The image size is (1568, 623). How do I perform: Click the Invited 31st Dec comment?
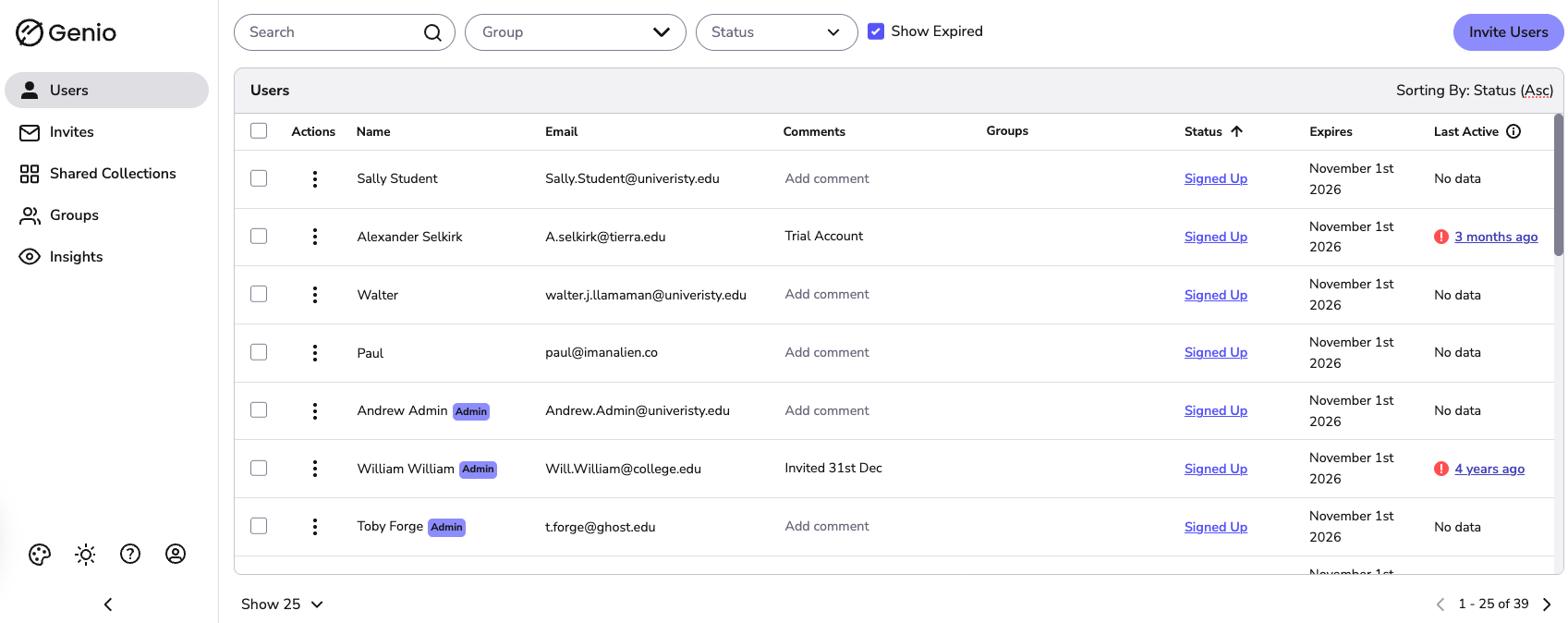[833, 469]
